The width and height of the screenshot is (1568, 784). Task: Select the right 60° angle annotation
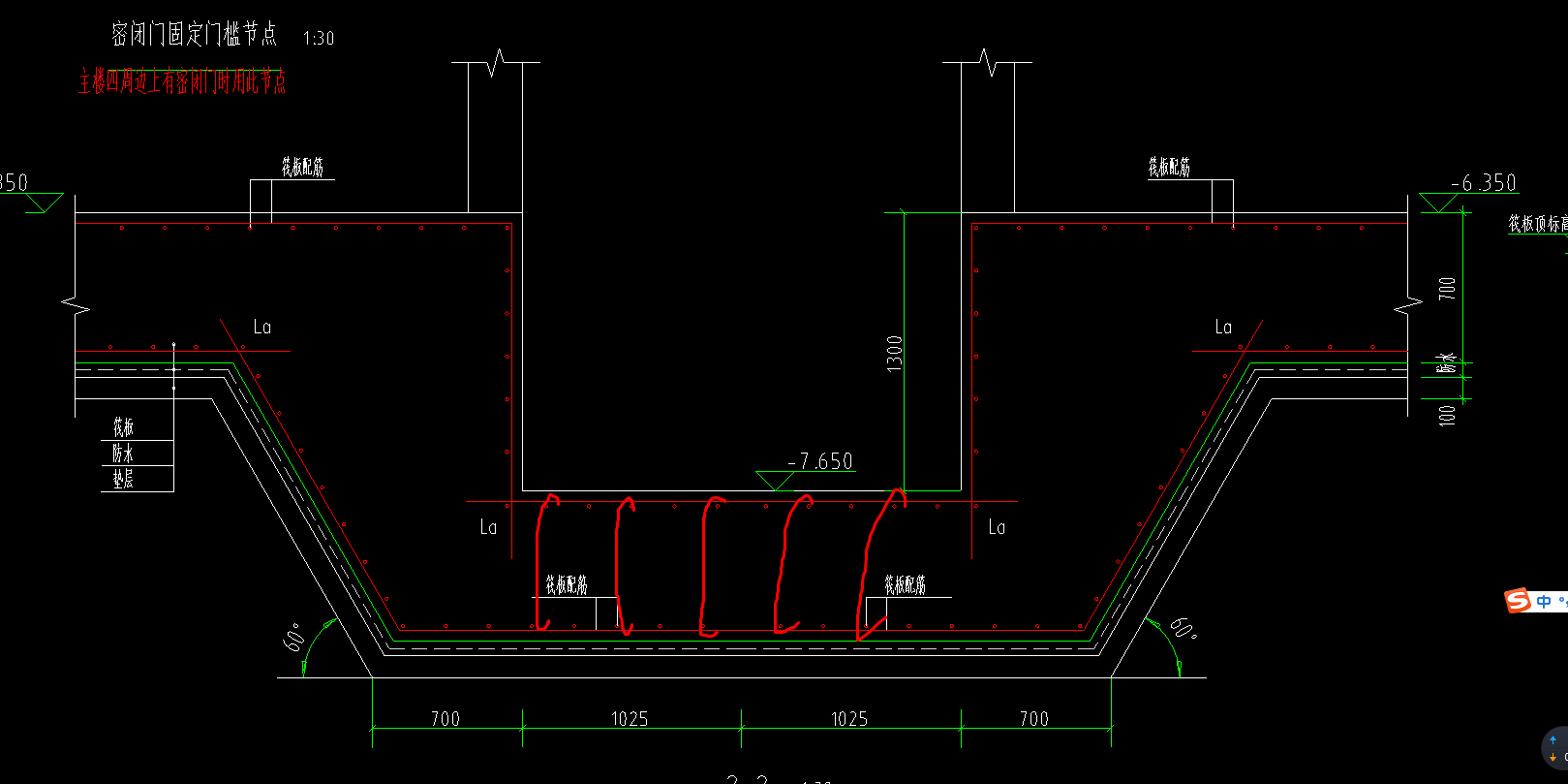point(1184,629)
